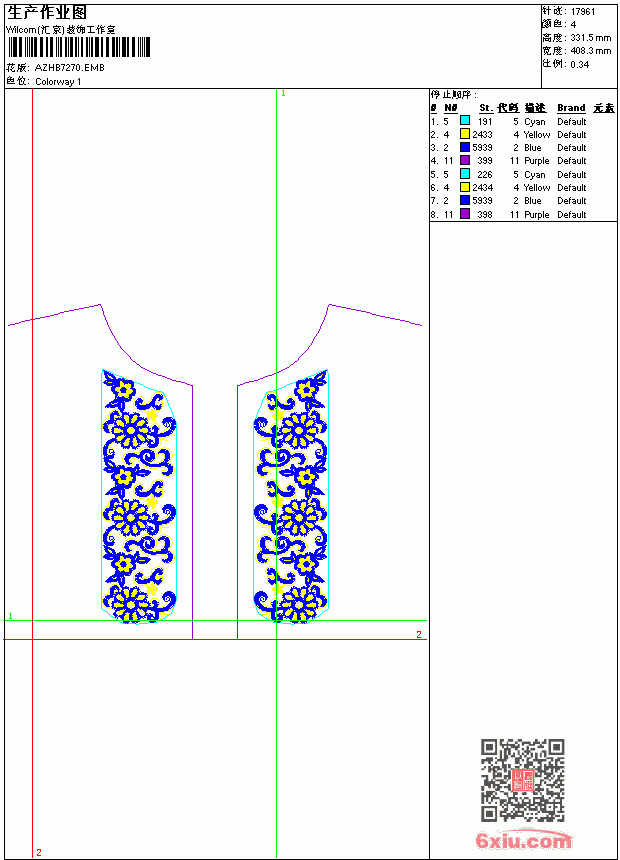Select the purple swatch in row 8
This screenshot has height=860, width=620.
pyautogui.click(x=465, y=214)
